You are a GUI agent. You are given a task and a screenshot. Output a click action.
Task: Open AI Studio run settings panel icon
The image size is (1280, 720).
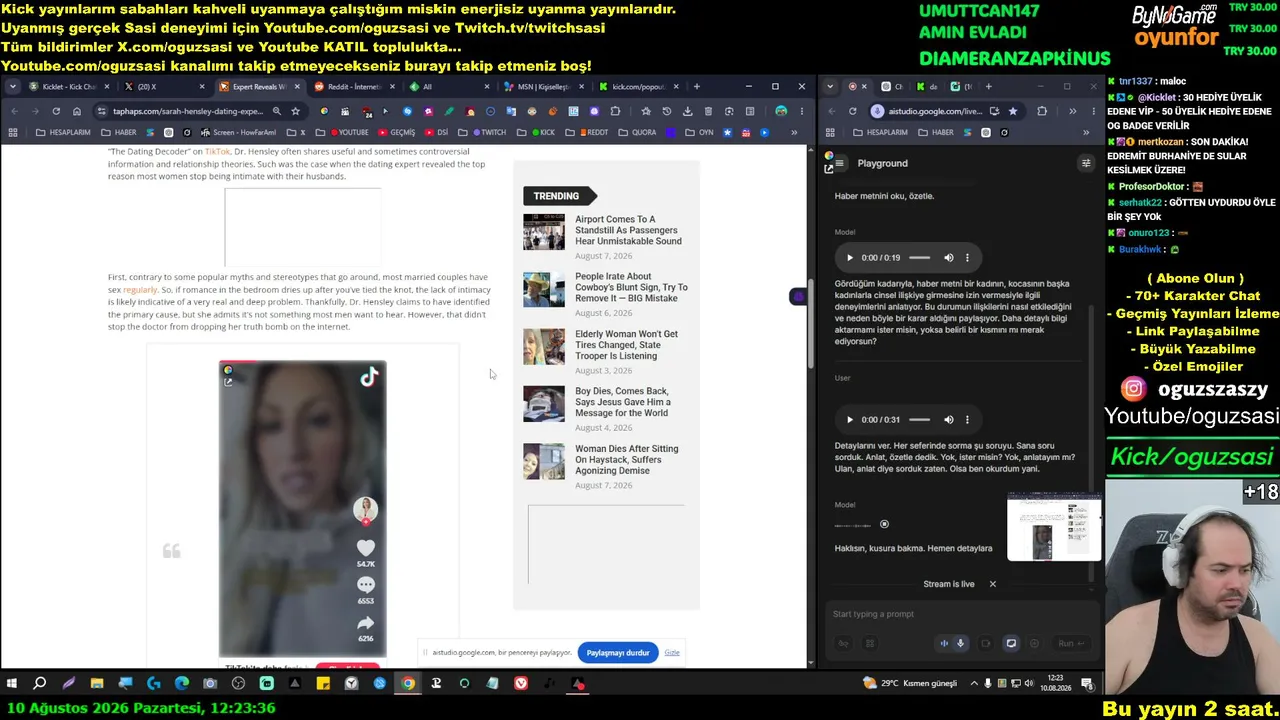click(1086, 163)
